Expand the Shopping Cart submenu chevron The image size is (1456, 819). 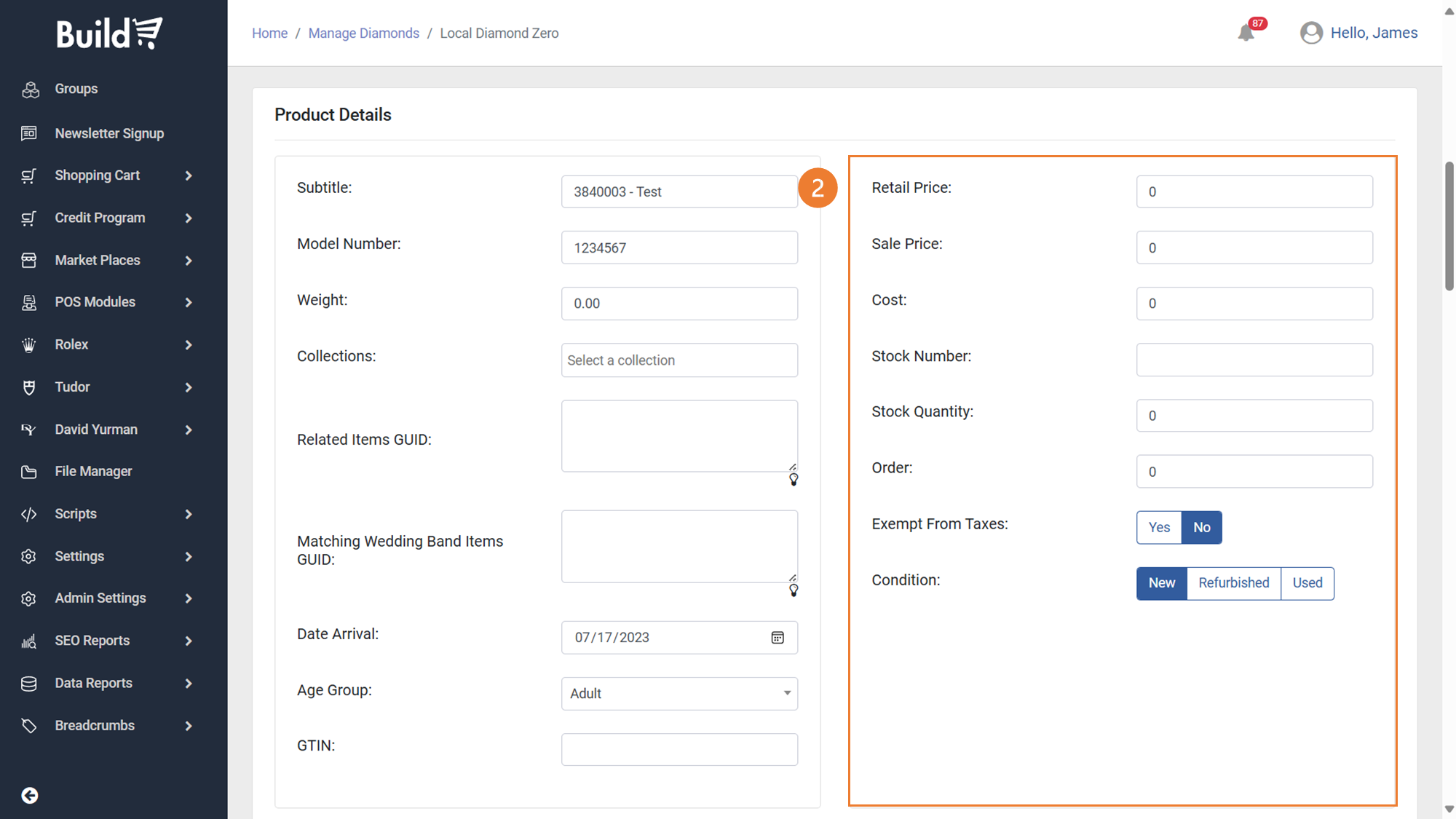click(189, 175)
